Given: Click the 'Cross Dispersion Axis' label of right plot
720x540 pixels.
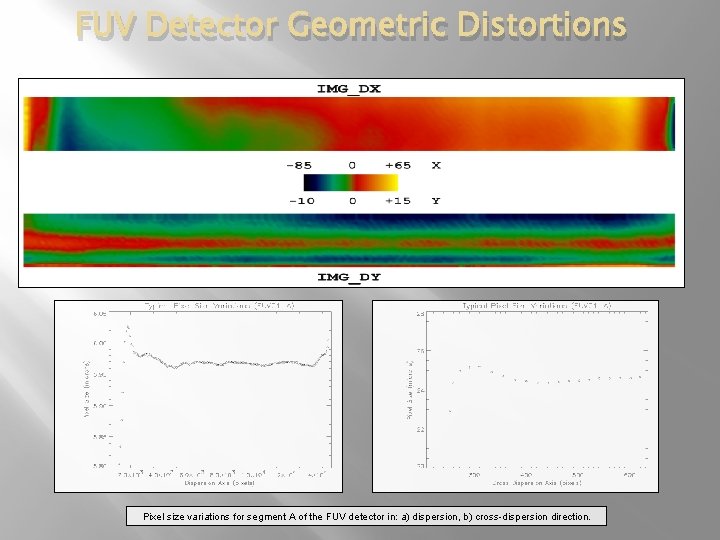Looking at the screenshot, I should [x=537, y=483].
